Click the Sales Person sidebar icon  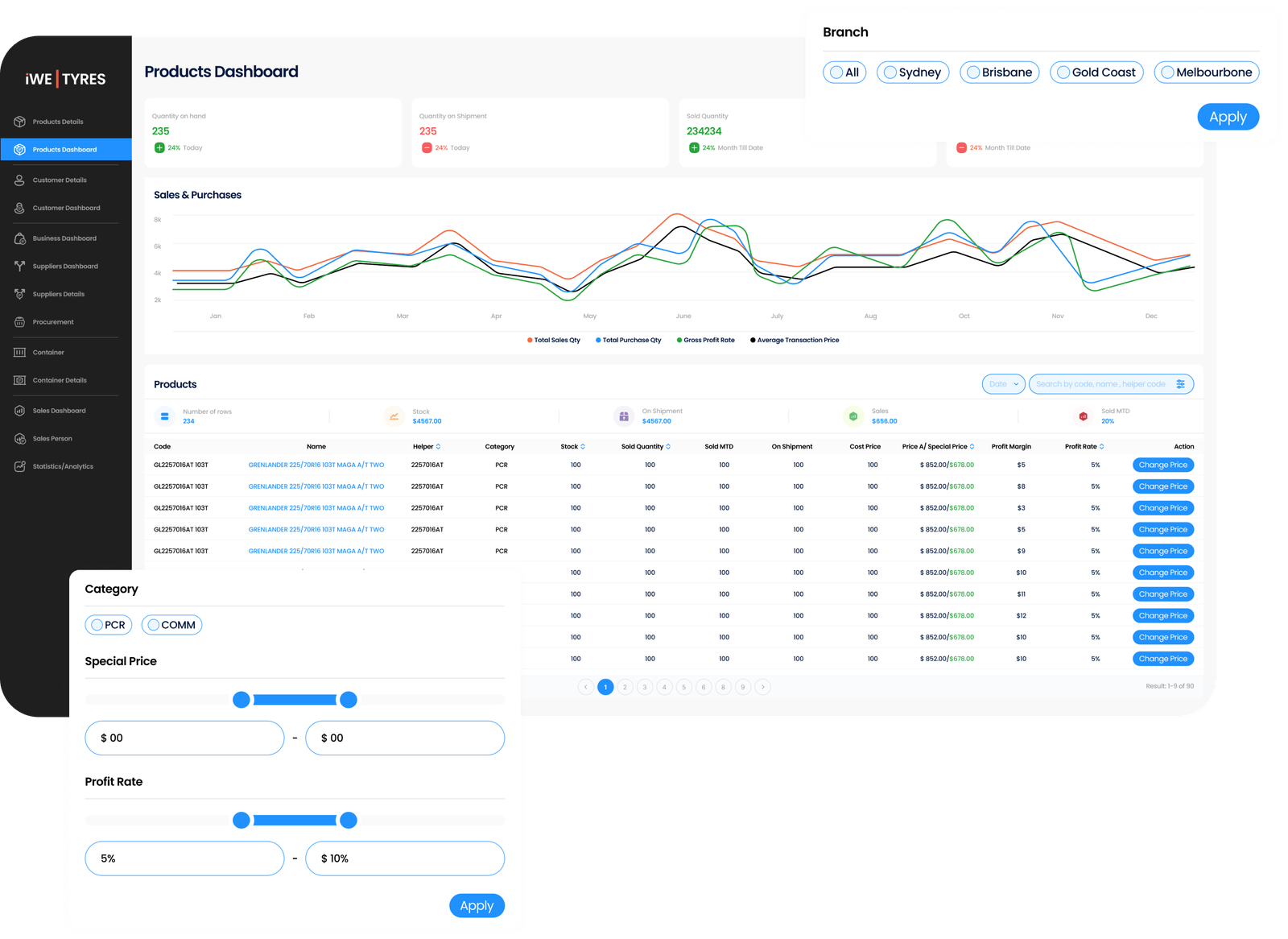click(x=20, y=439)
